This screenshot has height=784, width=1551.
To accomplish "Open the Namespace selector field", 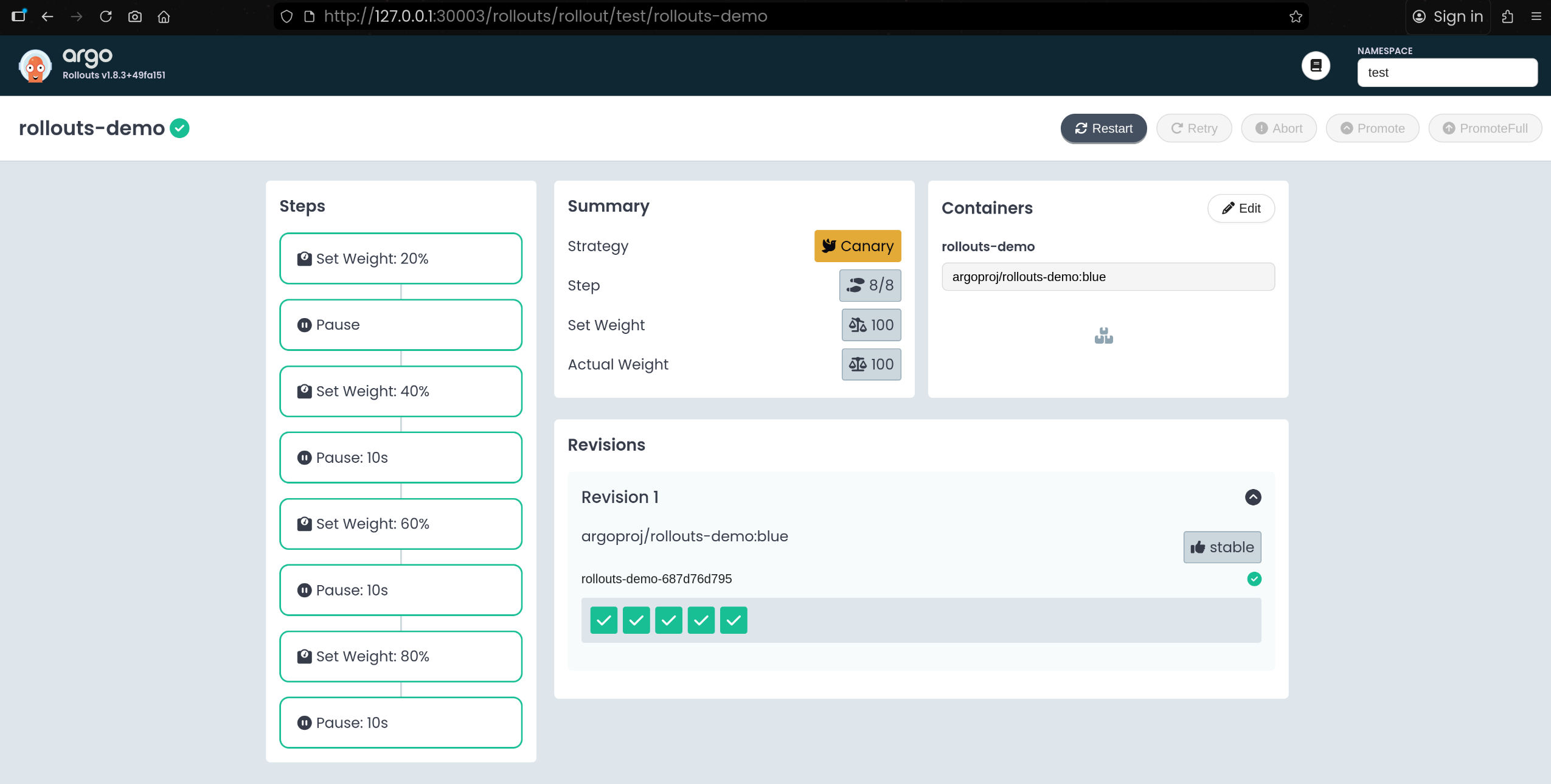I will [1447, 73].
